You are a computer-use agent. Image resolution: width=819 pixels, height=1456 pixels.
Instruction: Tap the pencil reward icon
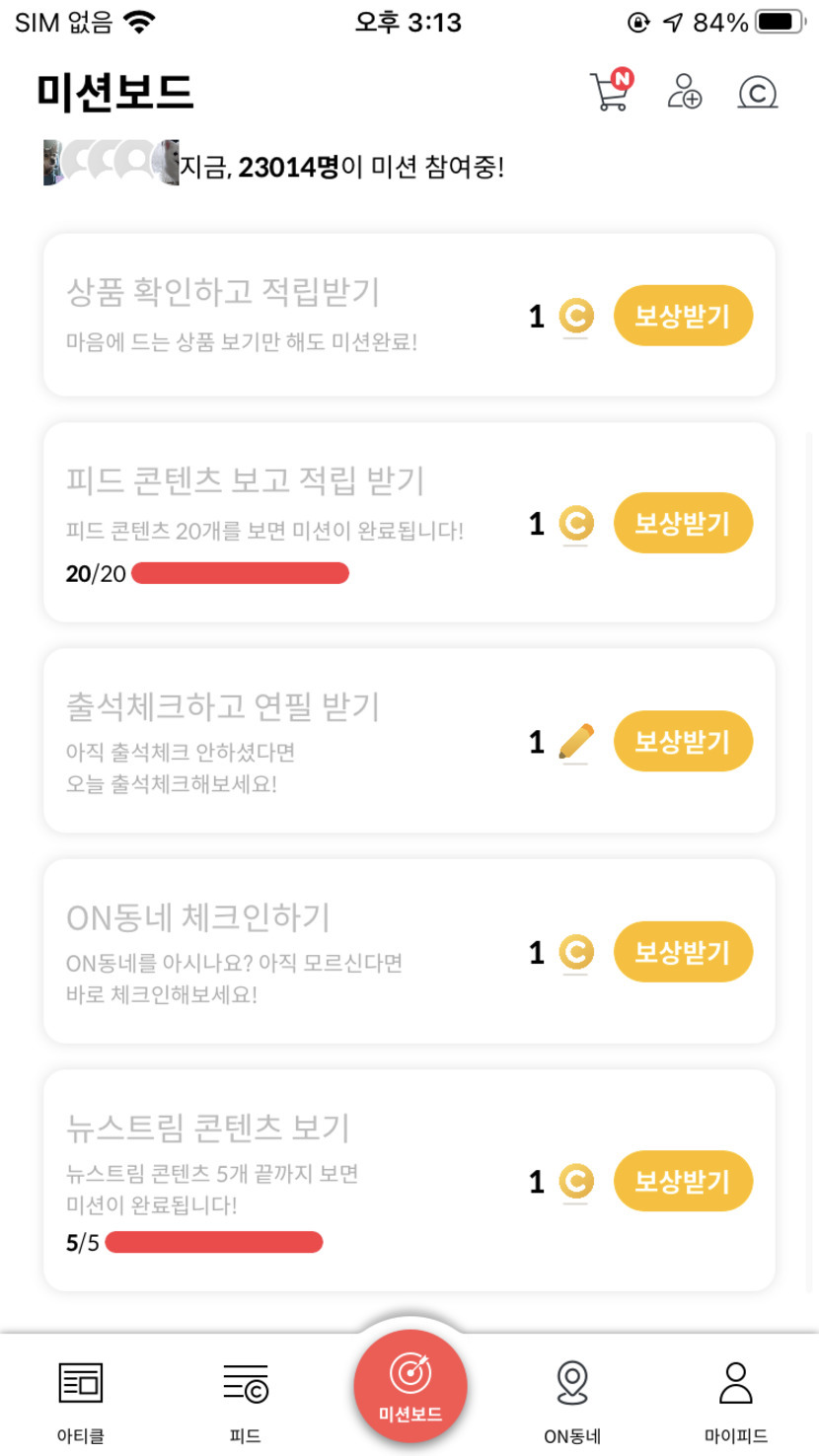click(x=576, y=742)
